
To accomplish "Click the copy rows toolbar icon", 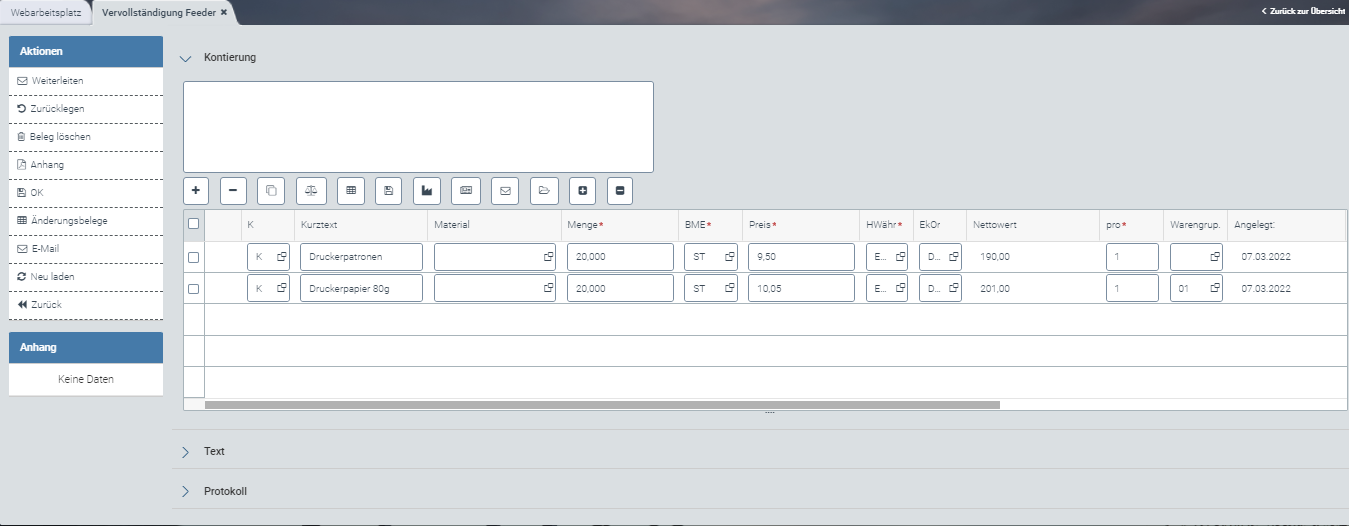I will click(x=271, y=190).
